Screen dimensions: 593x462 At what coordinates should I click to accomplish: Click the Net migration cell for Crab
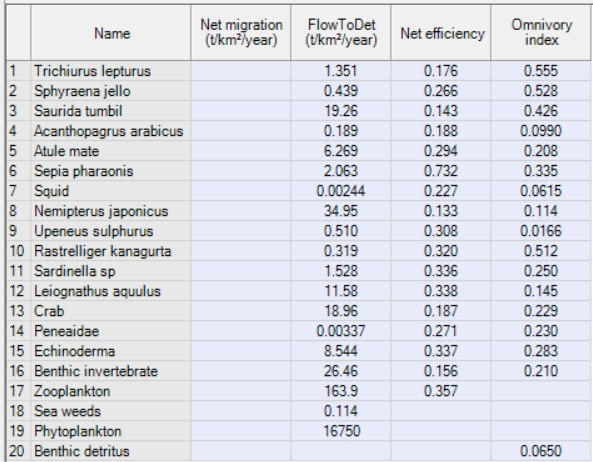click(x=241, y=312)
